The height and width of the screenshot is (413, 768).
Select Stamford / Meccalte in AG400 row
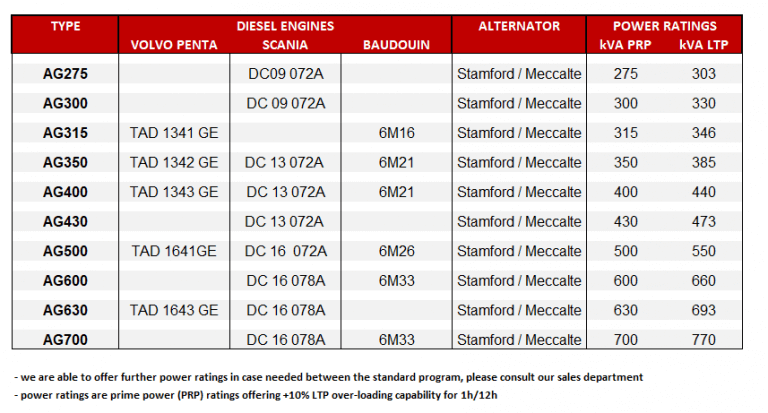519,192
